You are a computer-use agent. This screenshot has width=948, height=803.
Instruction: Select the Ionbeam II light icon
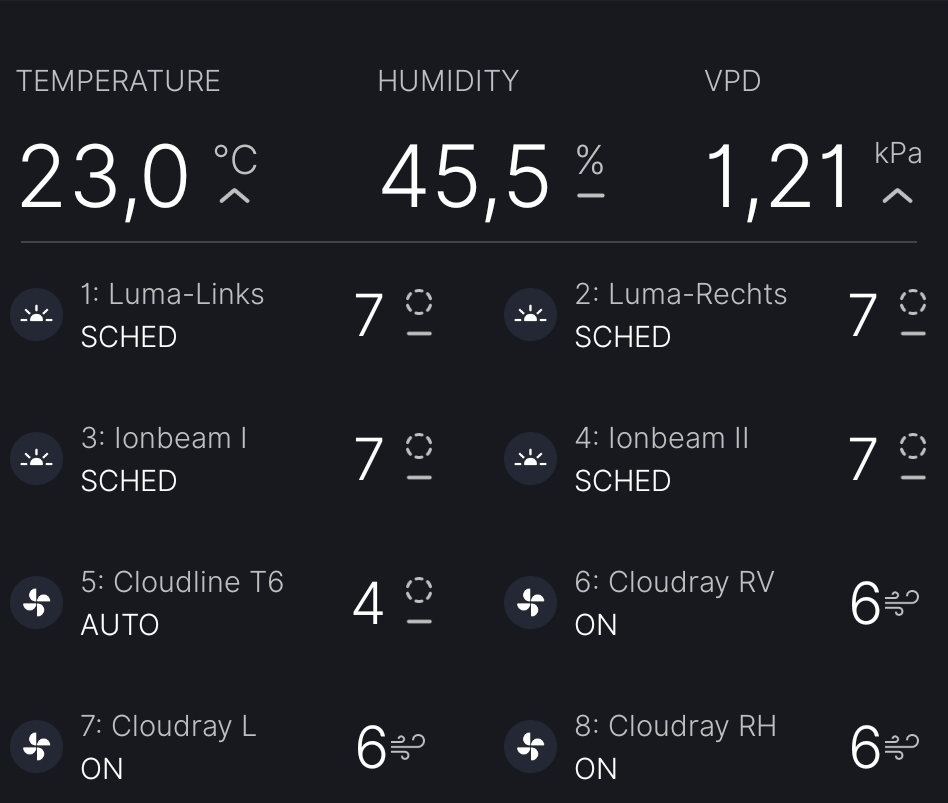pyautogui.click(x=530, y=459)
